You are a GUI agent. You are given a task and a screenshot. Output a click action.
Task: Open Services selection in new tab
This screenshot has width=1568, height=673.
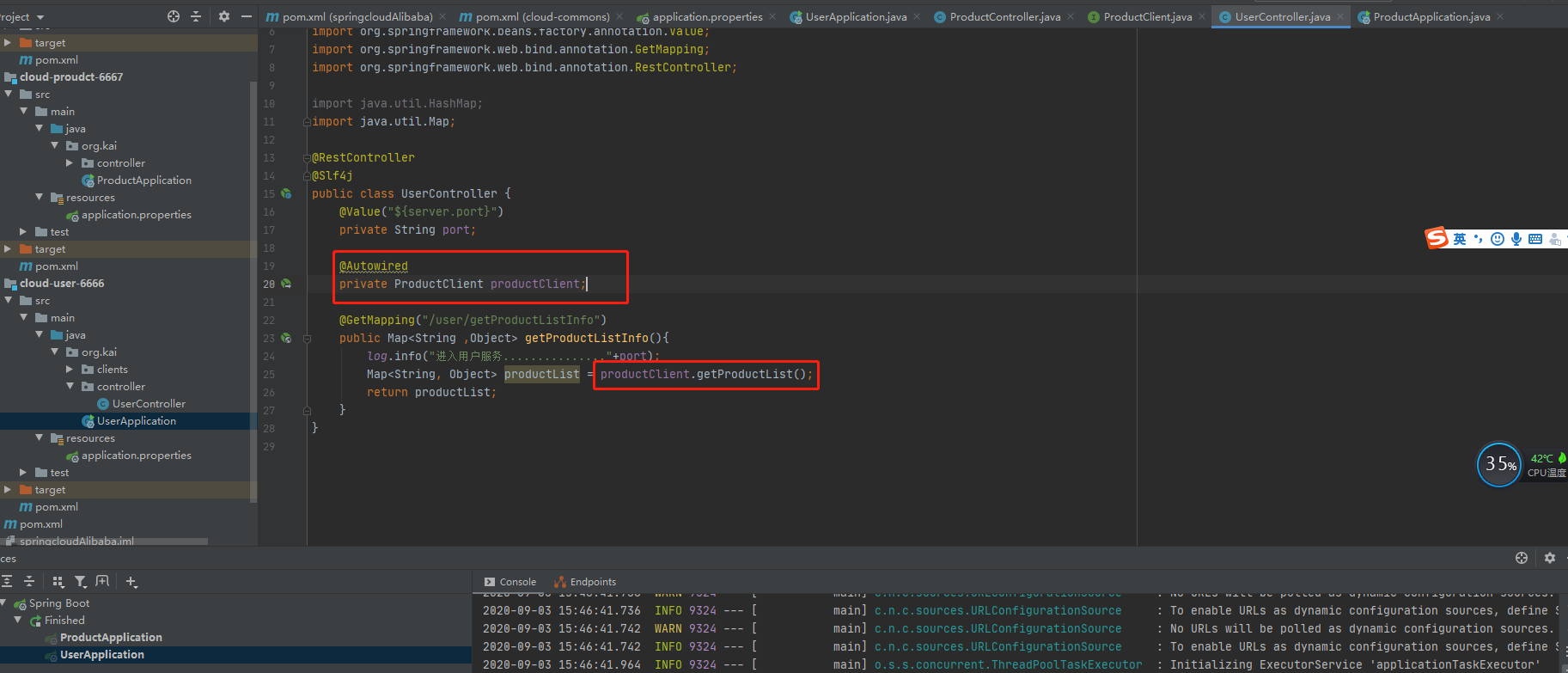coord(102,582)
